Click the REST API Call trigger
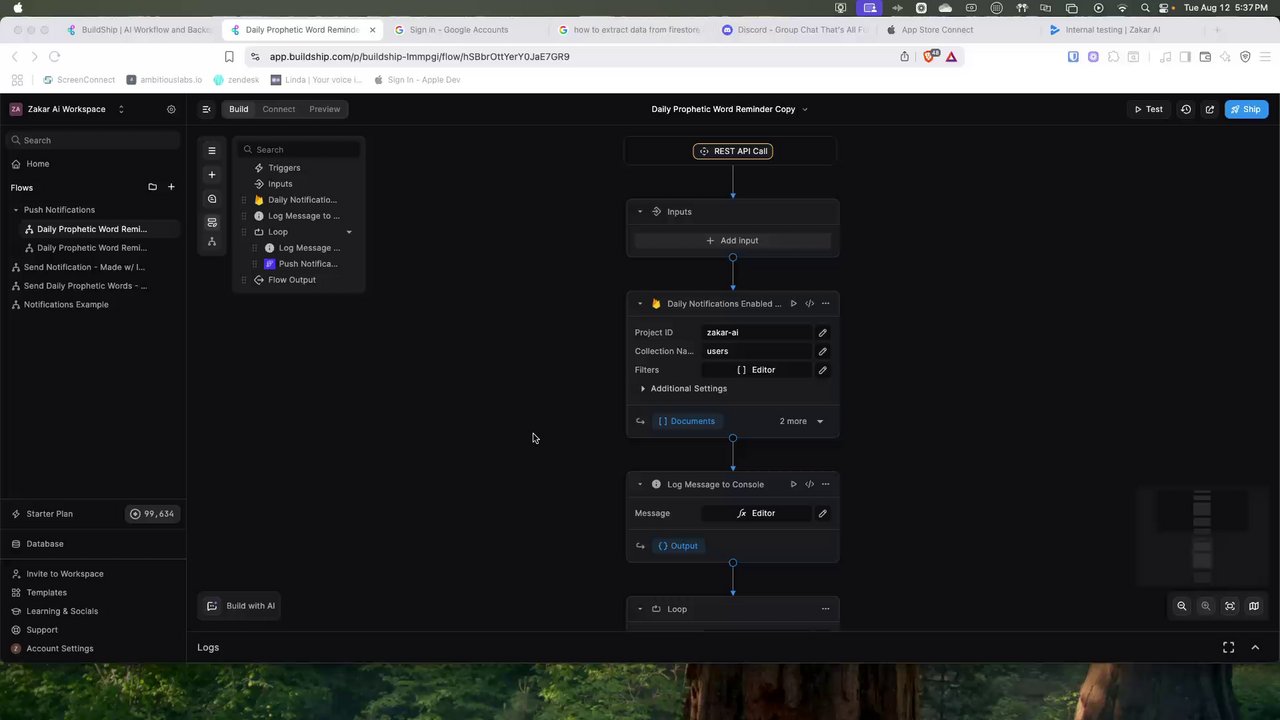The height and width of the screenshot is (720, 1280). (733, 151)
